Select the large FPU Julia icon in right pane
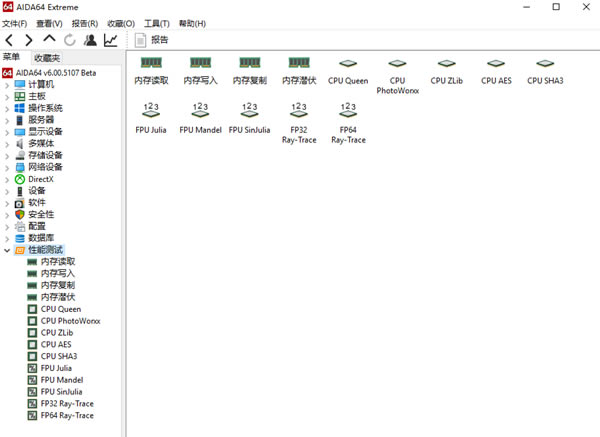 151,118
